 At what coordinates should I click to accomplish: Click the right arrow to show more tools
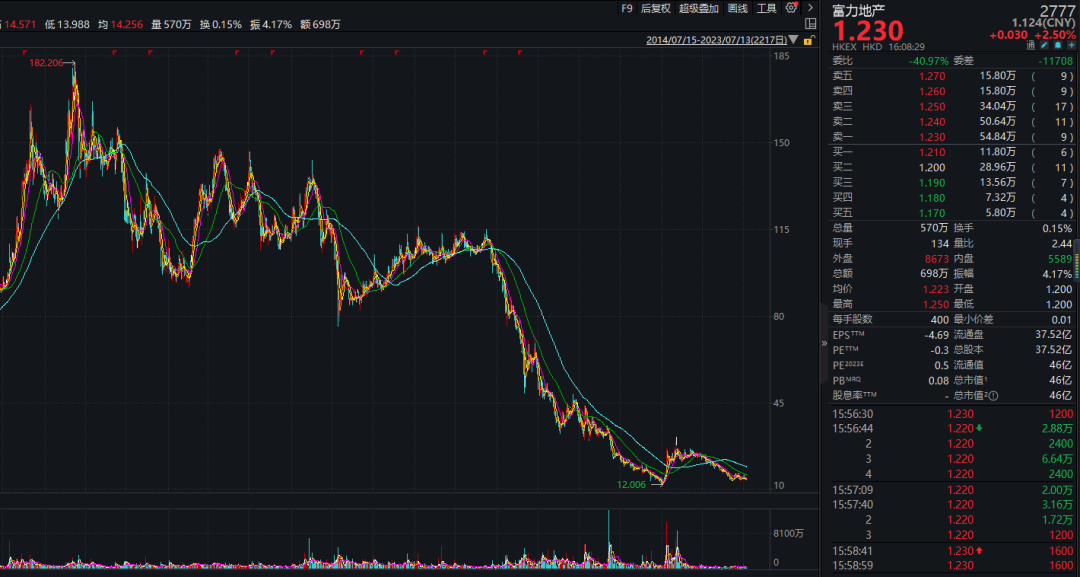(810, 8)
